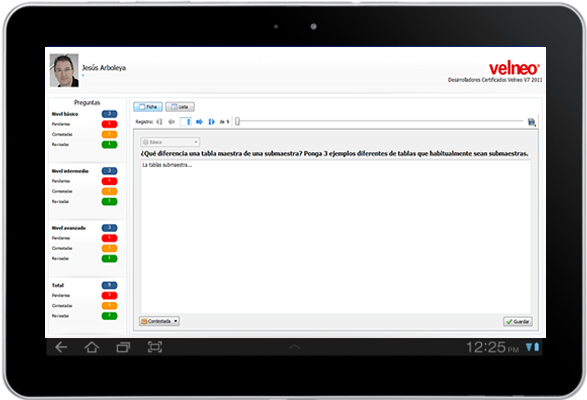Click the orange Contestadas badge under Total
587x400 pixels.
click(x=109, y=305)
